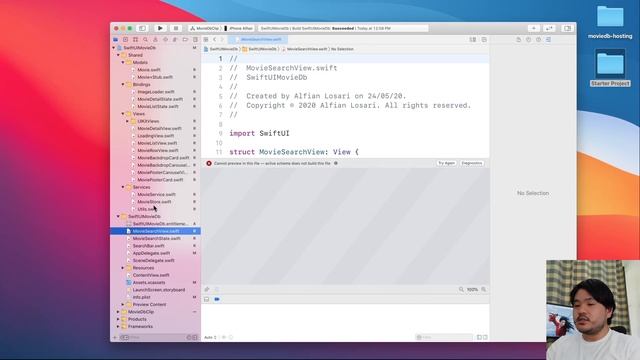Click the 100% canvas zoom level
This screenshot has width=640, height=360.
point(472,289)
